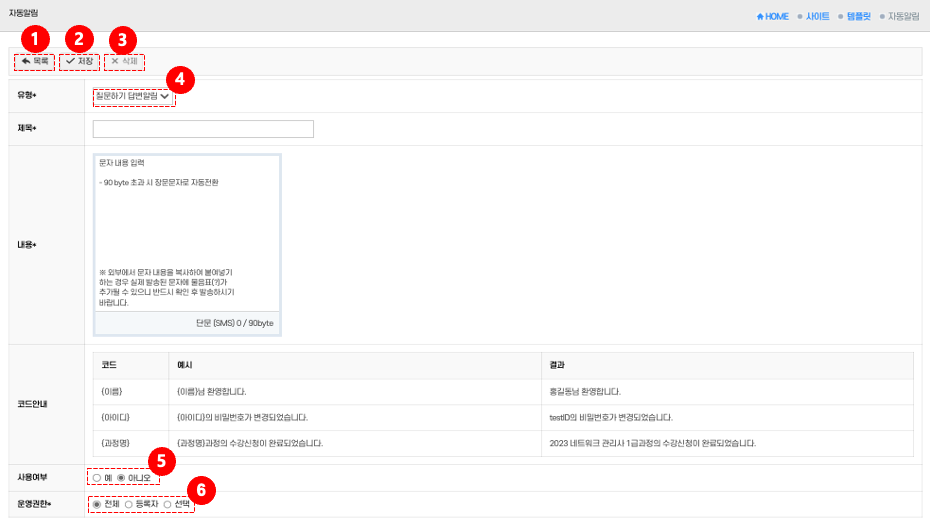930x524 pixels.
Task: Select the 아니오 radio for 사용여부
Action: [x=122, y=478]
